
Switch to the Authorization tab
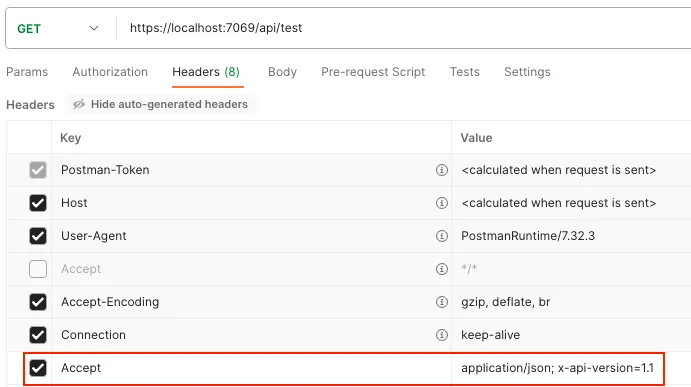pyautogui.click(x=110, y=72)
